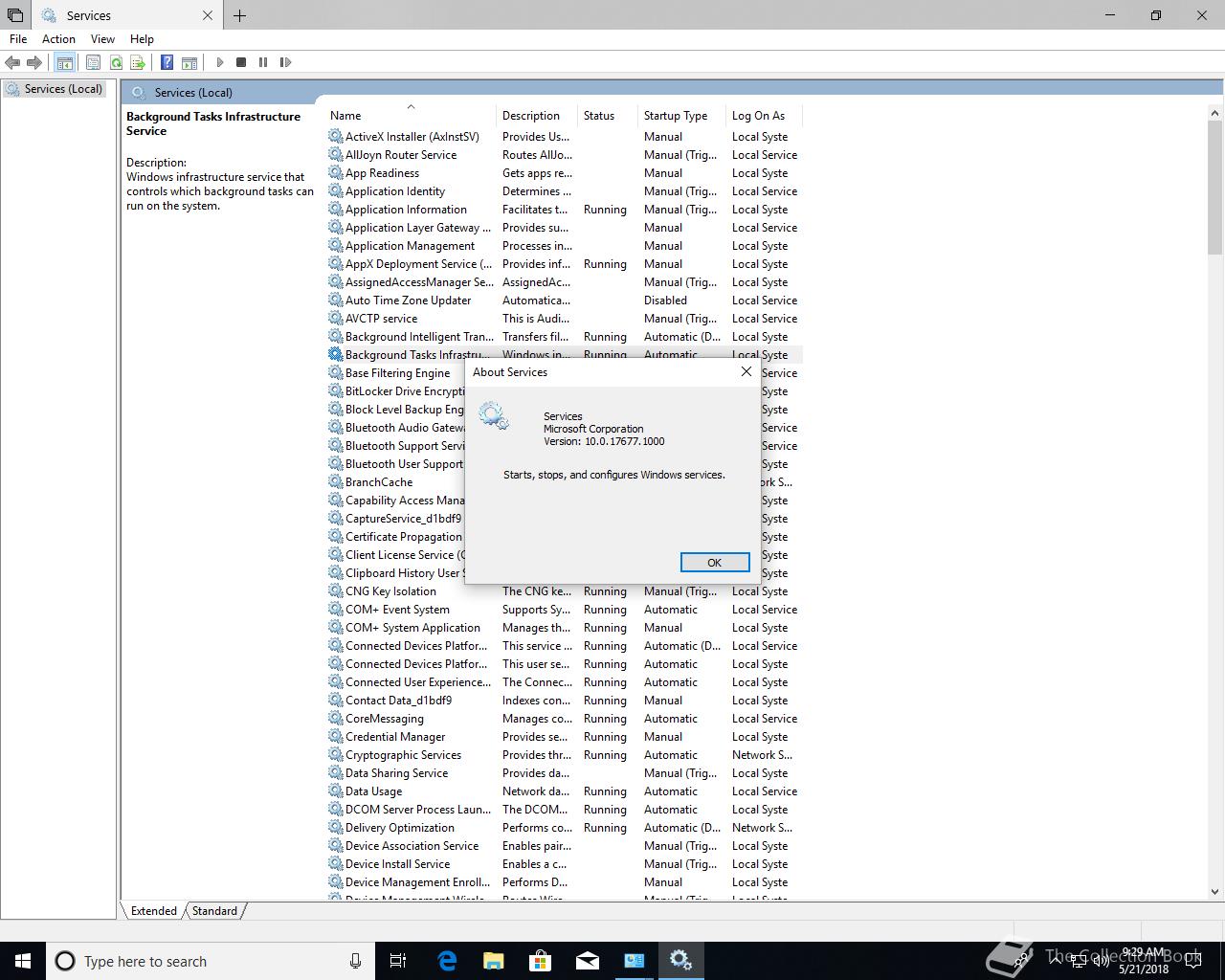The height and width of the screenshot is (980, 1225).
Task: Click the taskbar microphone icon
Action: (x=355, y=961)
